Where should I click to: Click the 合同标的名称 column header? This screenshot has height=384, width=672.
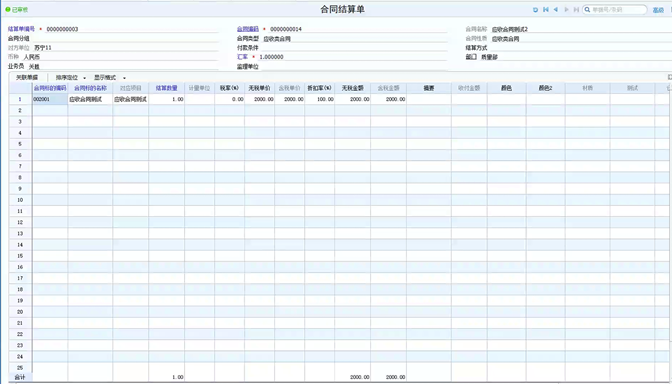pyautogui.click(x=90, y=88)
